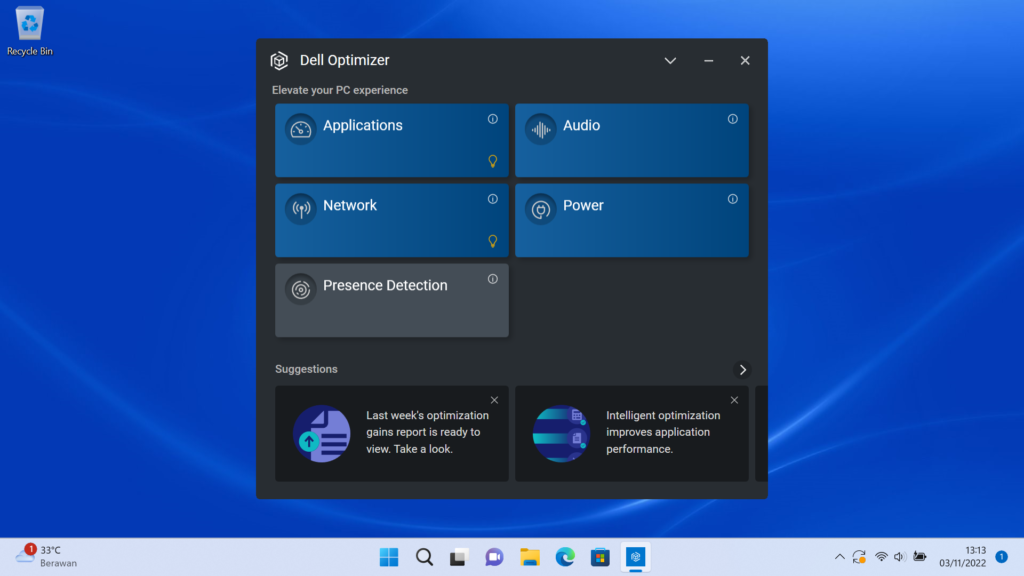Click the report document illustration
The height and width of the screenshot is (576, 1024).
coord(321,434)
